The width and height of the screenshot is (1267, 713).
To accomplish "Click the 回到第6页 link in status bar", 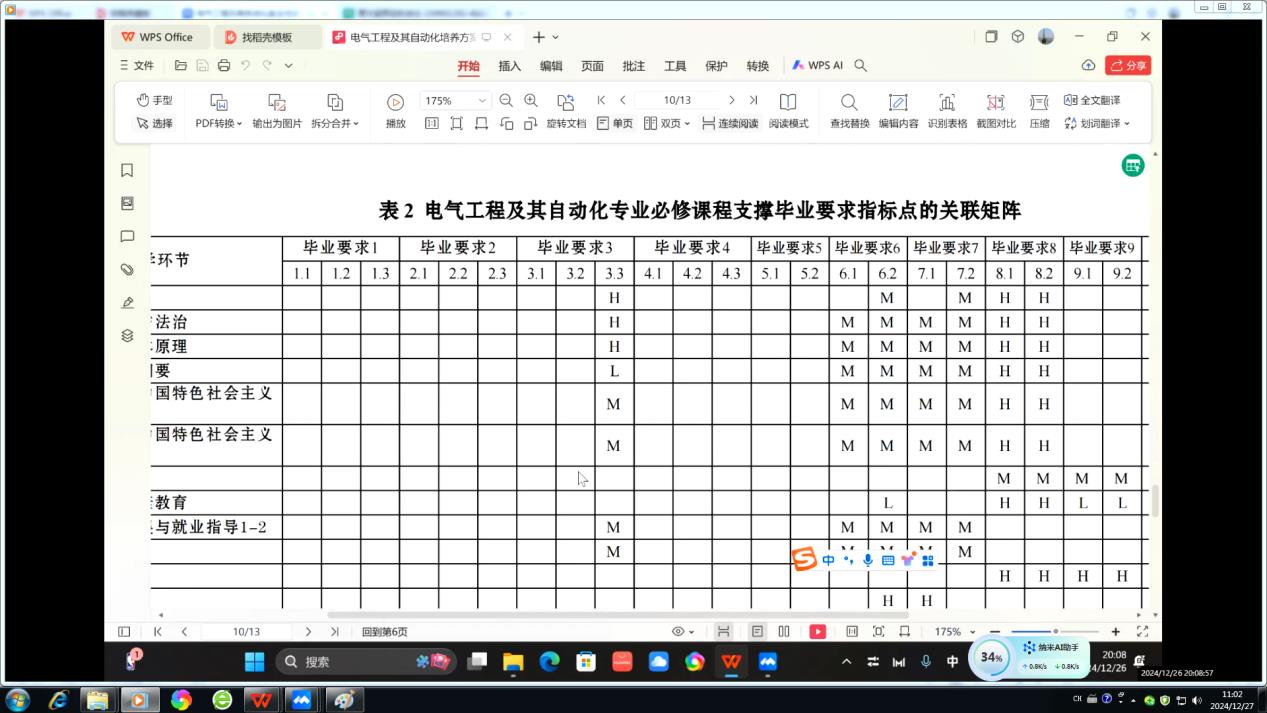I will pyautogui.click(x=384, y=632).
